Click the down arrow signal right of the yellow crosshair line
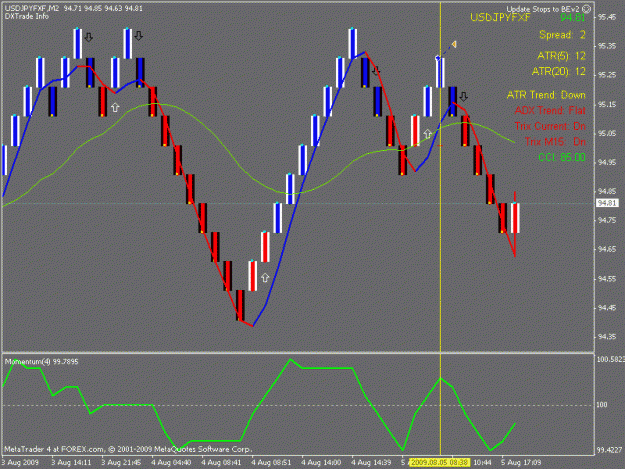The width and height of the screenshot is (625, 469). click(x=463, y=96)
